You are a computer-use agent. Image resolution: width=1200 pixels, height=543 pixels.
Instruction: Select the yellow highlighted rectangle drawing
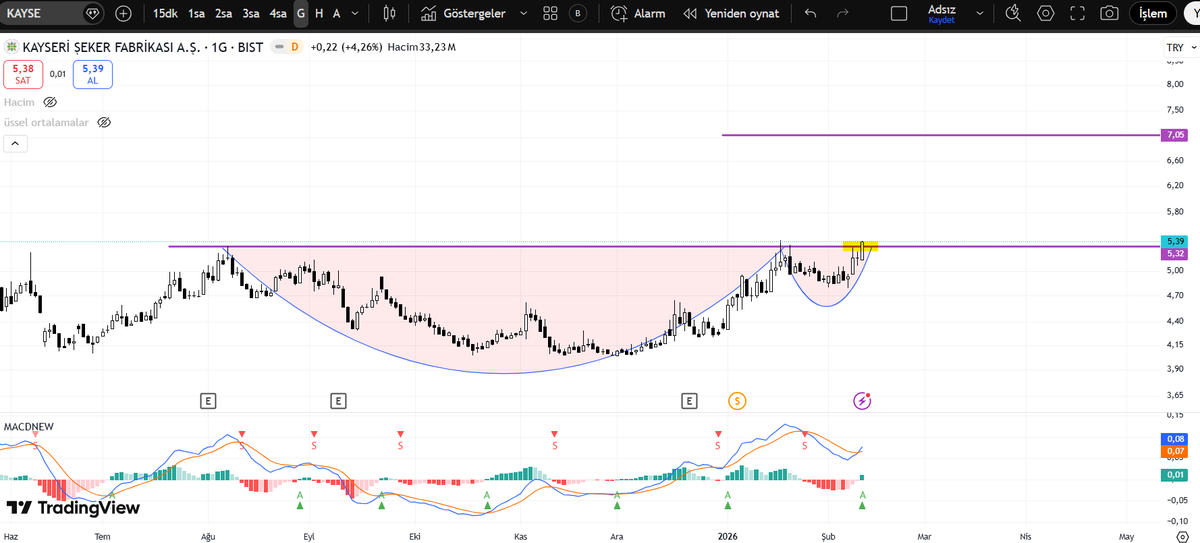[860, 246]
